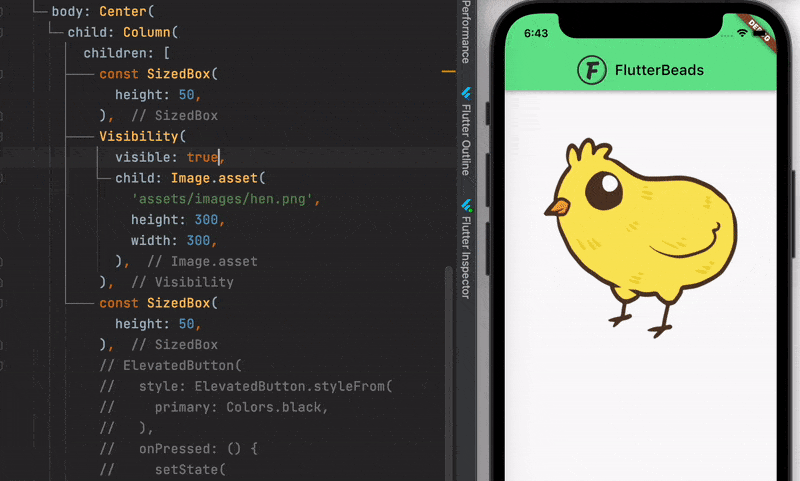Click the 'Visibility(' widget line
Viewport: 800px width, 481px height.
[x=142, y=136]
